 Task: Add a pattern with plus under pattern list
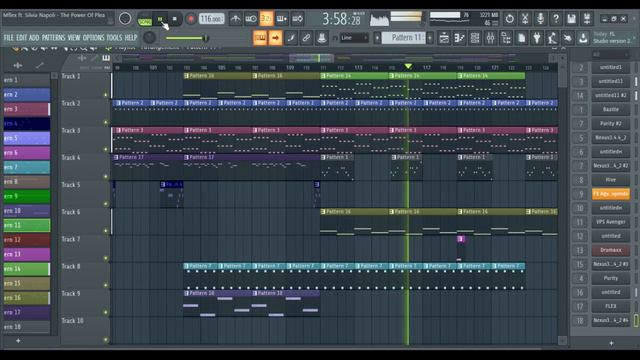(18, 340)
